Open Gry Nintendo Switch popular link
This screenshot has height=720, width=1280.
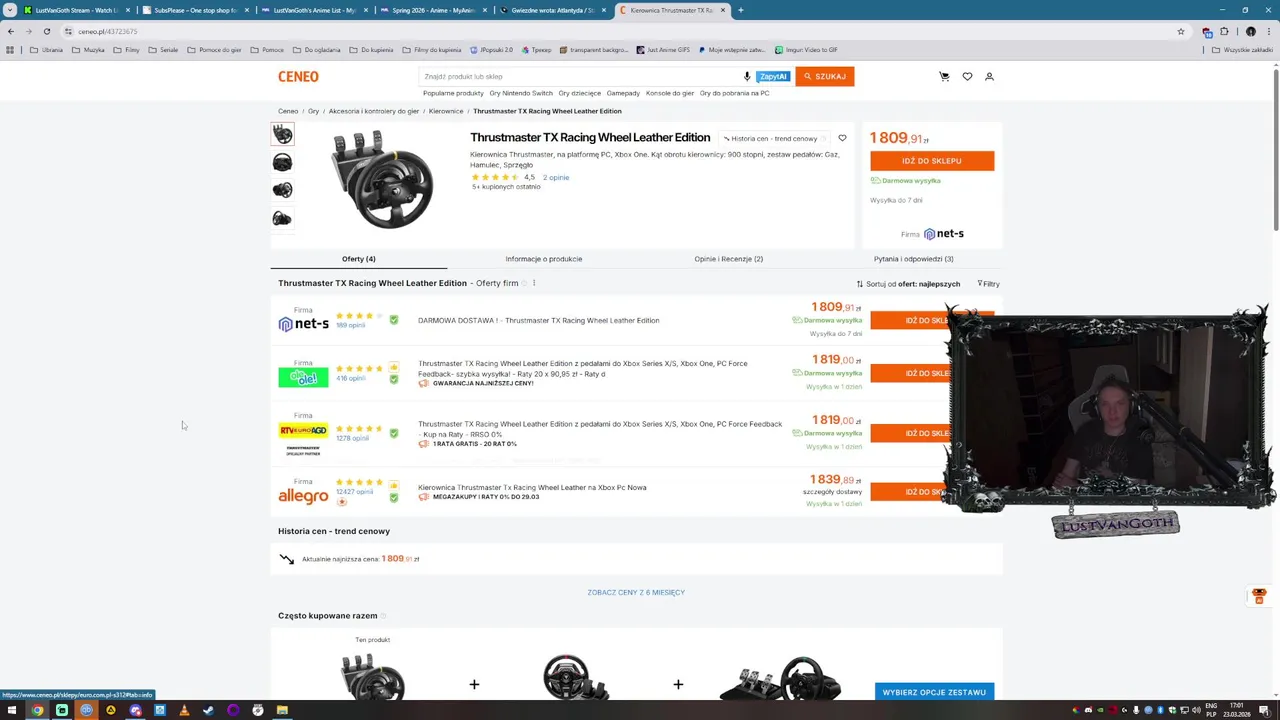[x=521, y=93]
